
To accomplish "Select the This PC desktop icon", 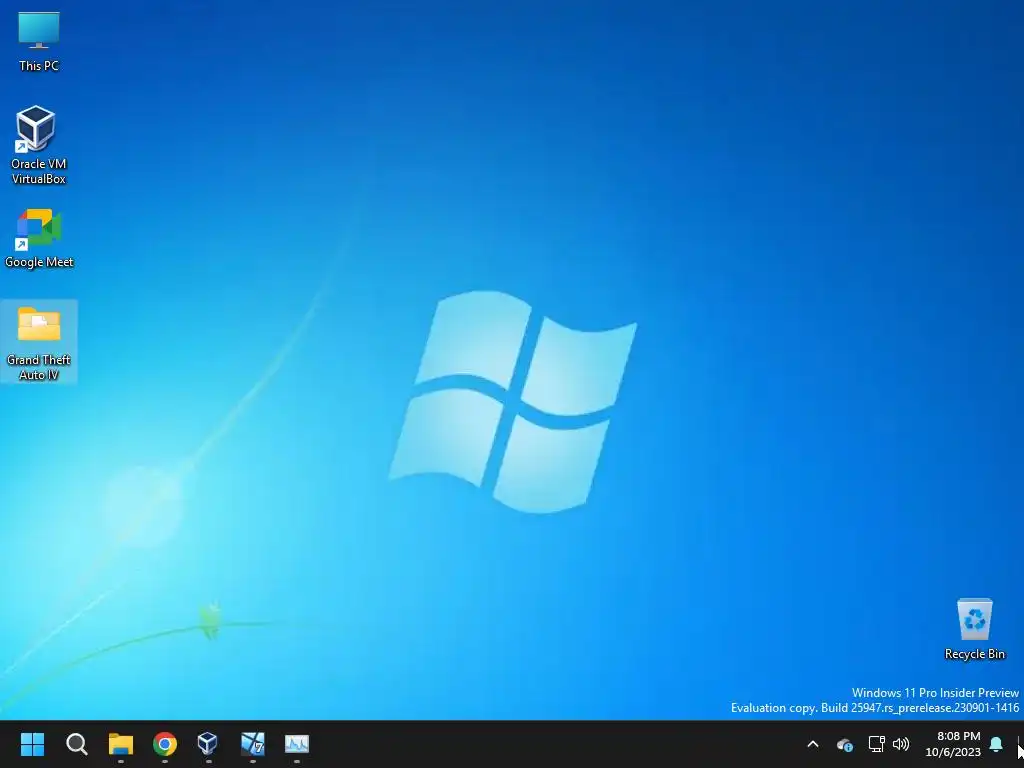I will click(x=39, y=42).
